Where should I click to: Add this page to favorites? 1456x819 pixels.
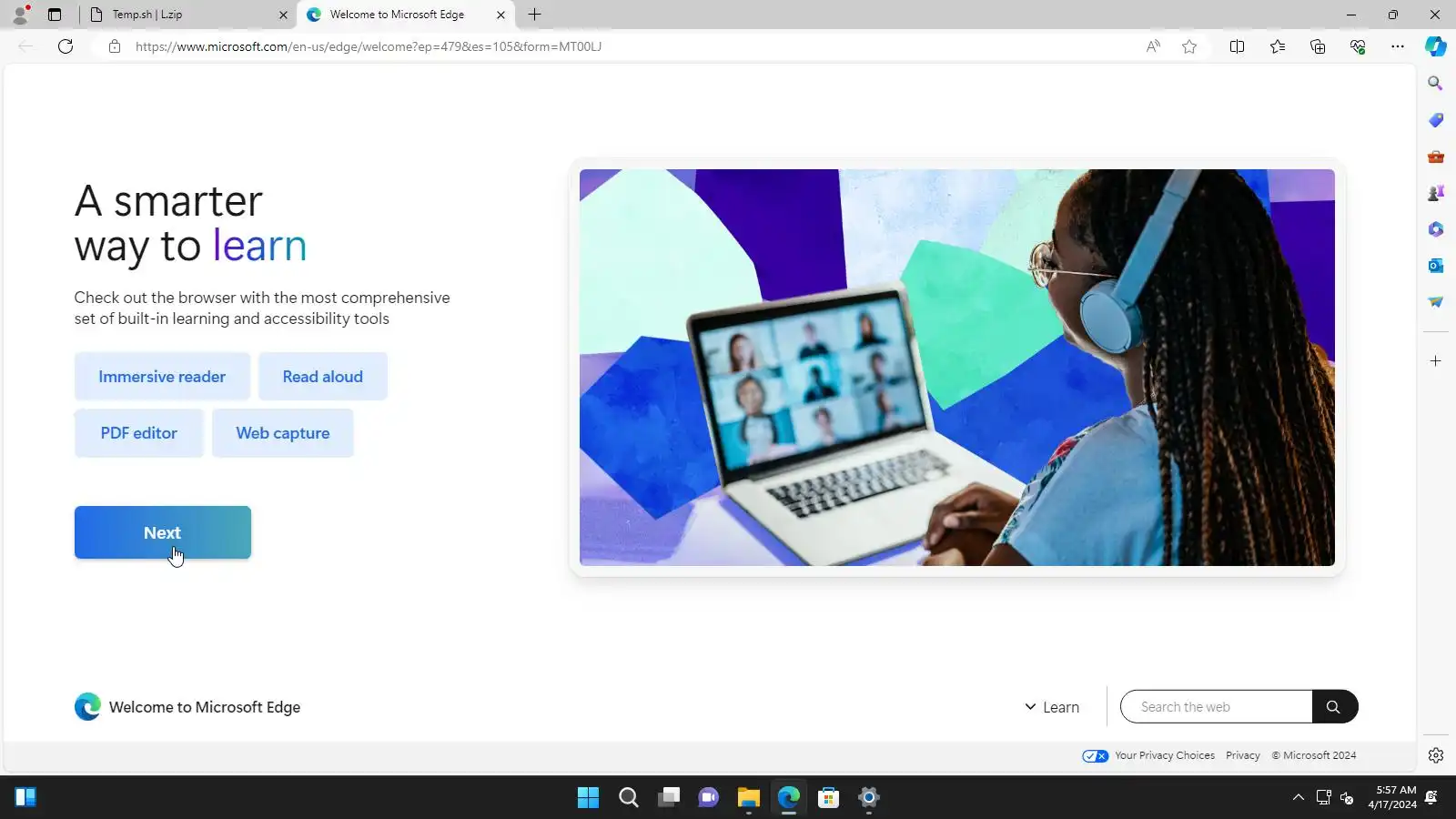(1189, 46)
